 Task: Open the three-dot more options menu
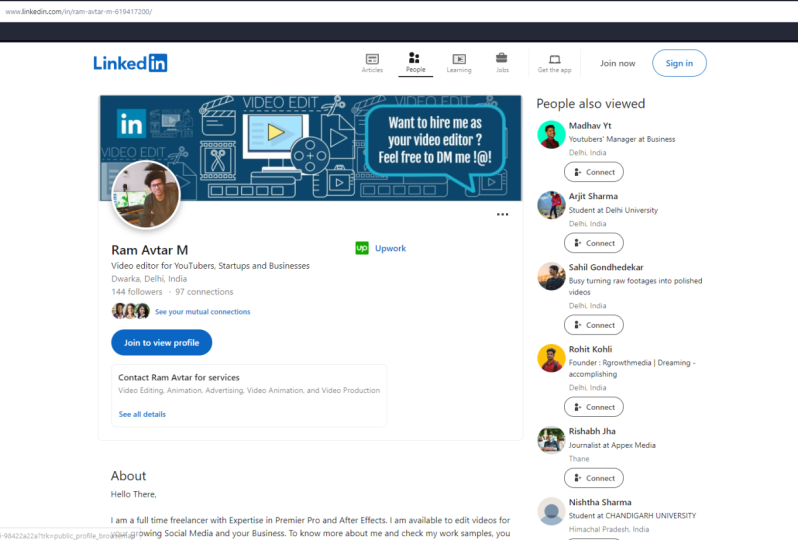coord(502,214)
